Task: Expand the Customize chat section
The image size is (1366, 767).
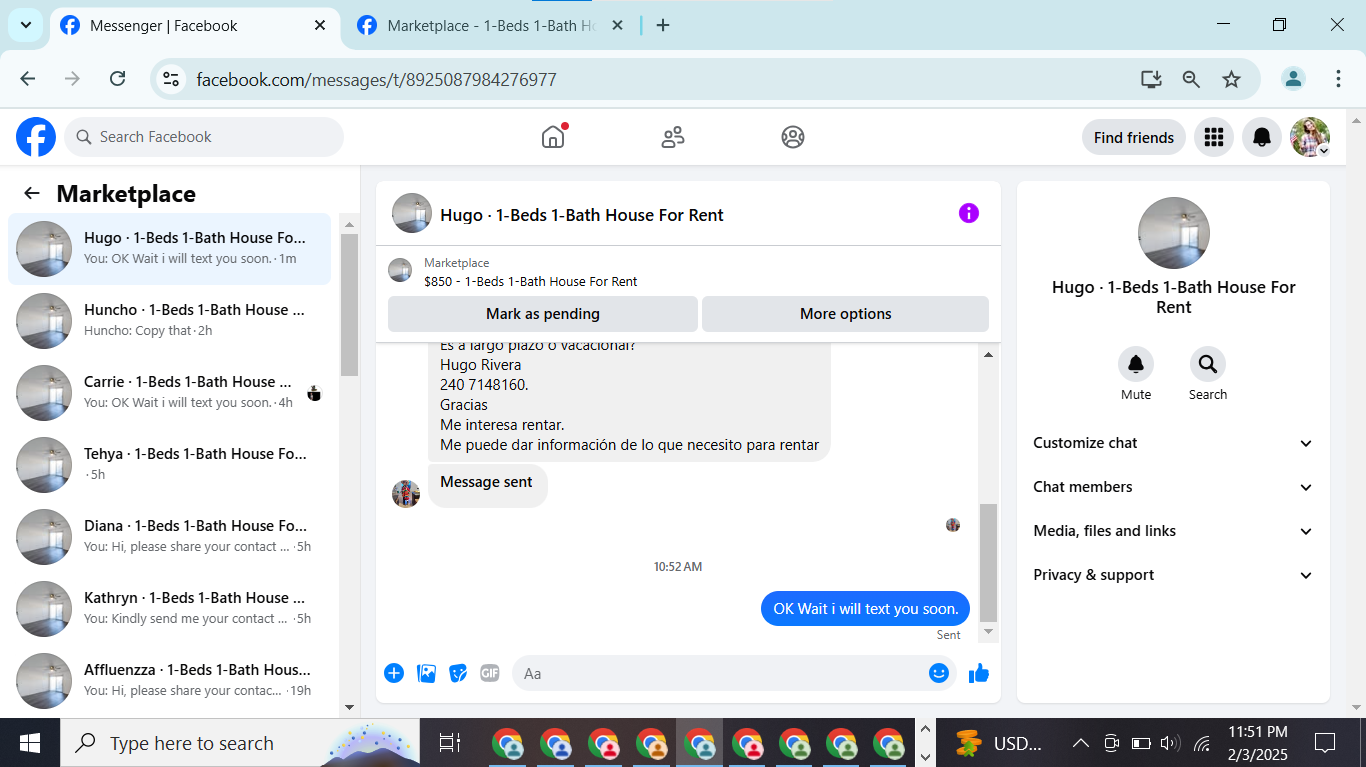Action: pyautogui.click(x=1173, y=443)
